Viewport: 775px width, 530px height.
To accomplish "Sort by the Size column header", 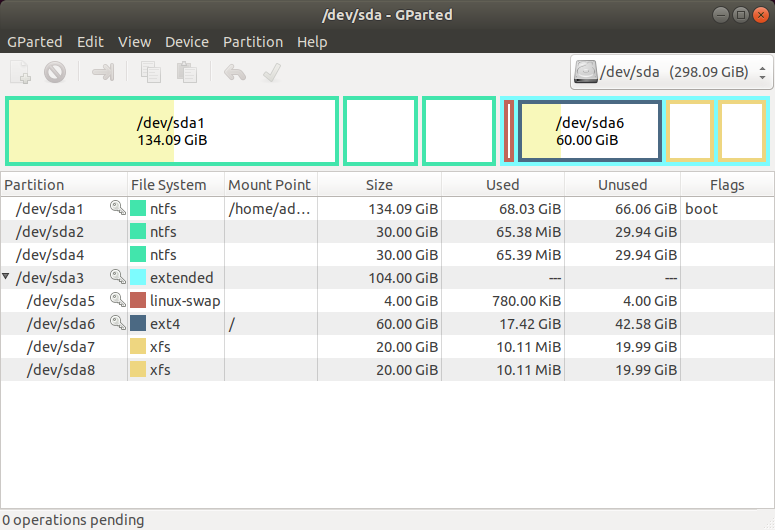I will coord(379,185).
